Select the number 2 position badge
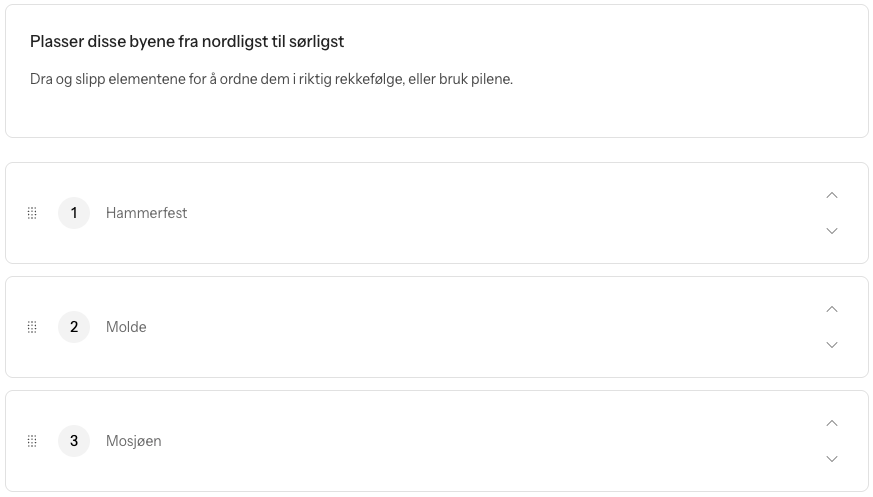This screenshot has height=497, width=873. 74,327
